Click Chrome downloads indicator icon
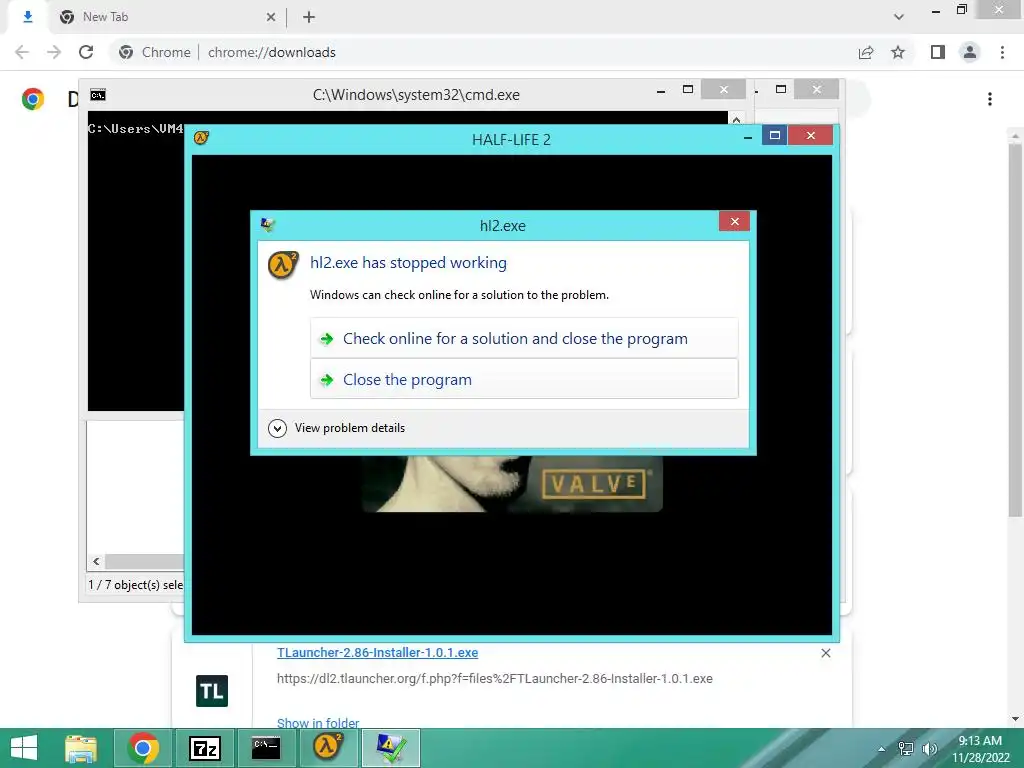Image resolution: width=1024 pixels, height=768 pixels. [27, 17]
